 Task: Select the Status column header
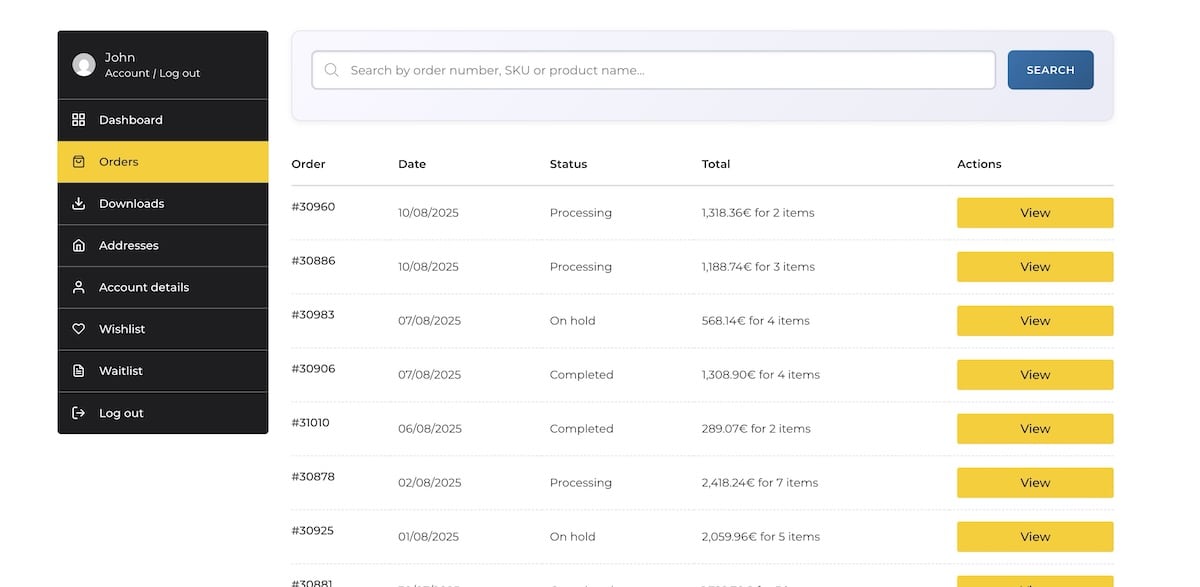pyautogui.click(x=567, y=164)
